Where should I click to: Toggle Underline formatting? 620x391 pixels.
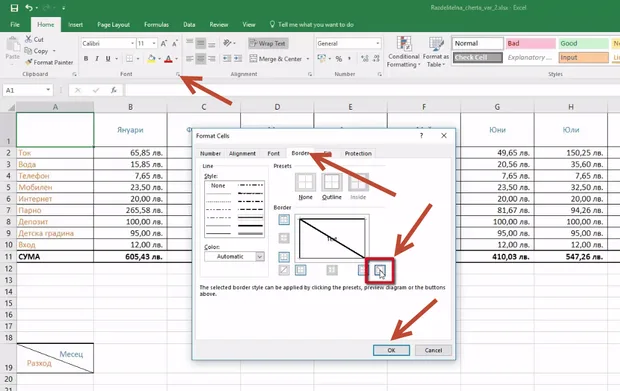click(108, 59)
